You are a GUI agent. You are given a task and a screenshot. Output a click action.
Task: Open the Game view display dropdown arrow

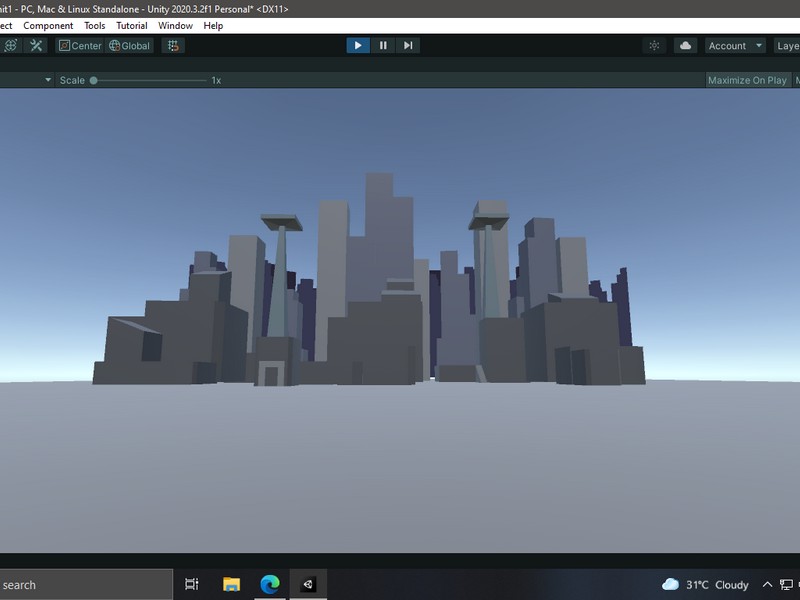[47, 78]
